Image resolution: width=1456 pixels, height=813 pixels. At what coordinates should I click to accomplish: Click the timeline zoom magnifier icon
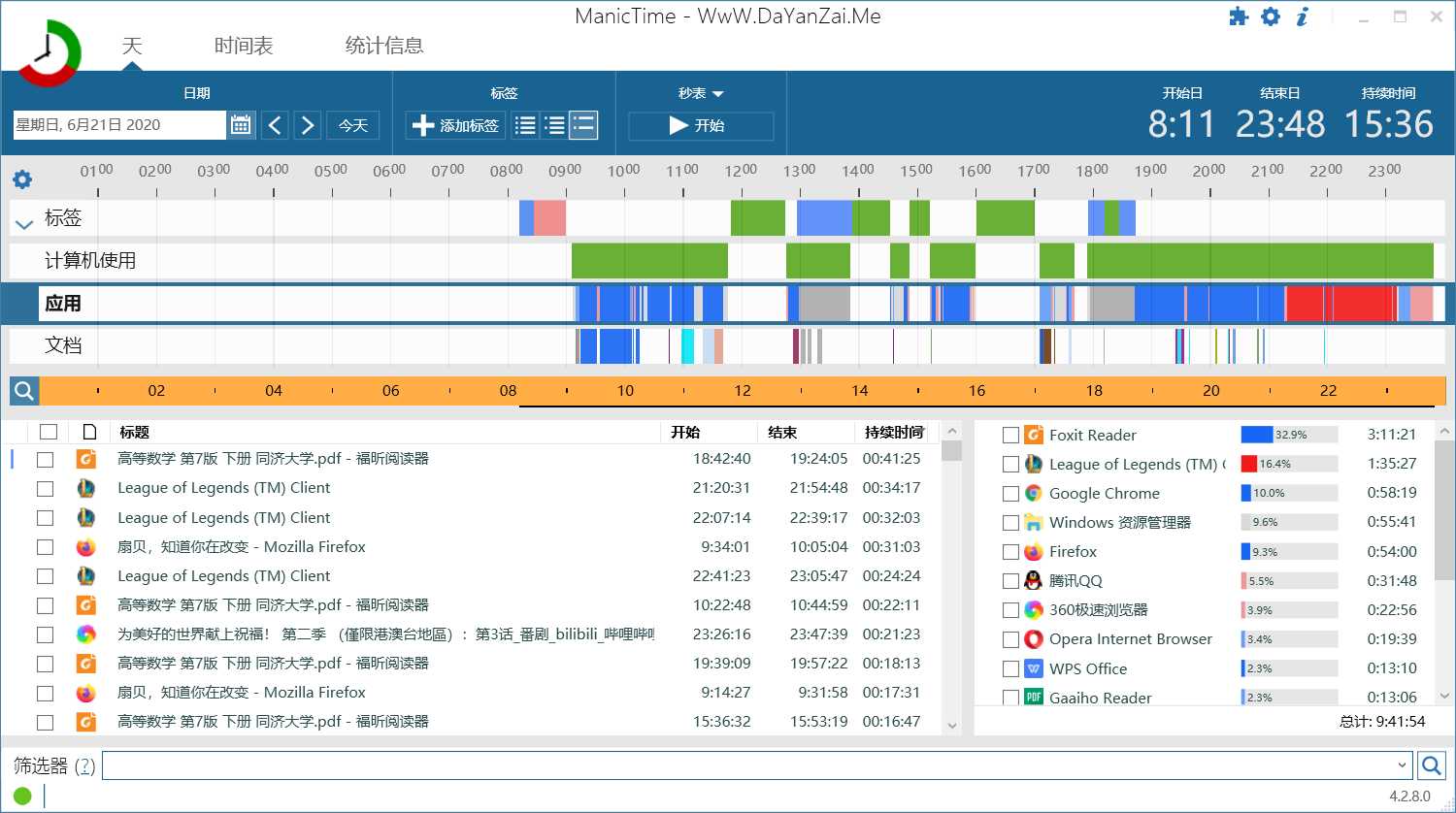coord(24,391)
